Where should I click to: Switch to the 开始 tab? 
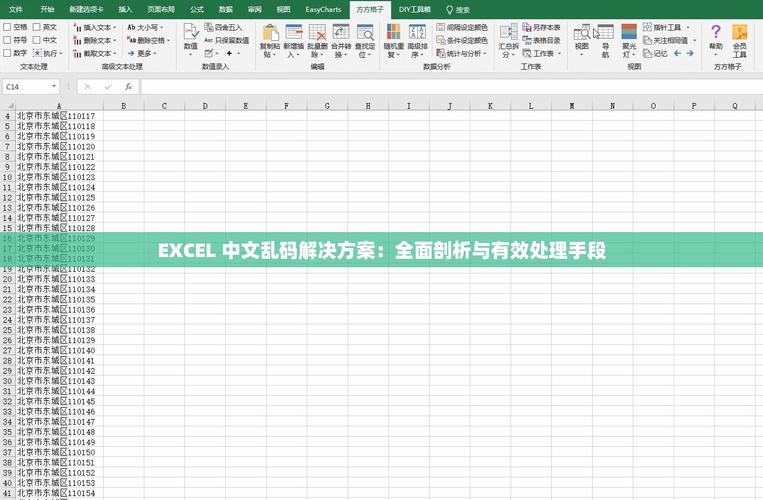click(47, 9)
